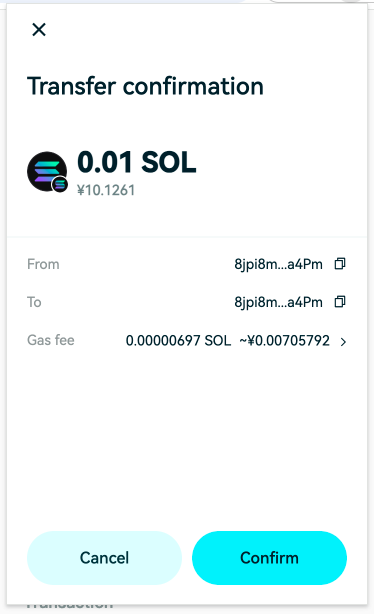Click the Transfer confirmation heading
This screenshot has width=374, height=614.
pos(145,86)
